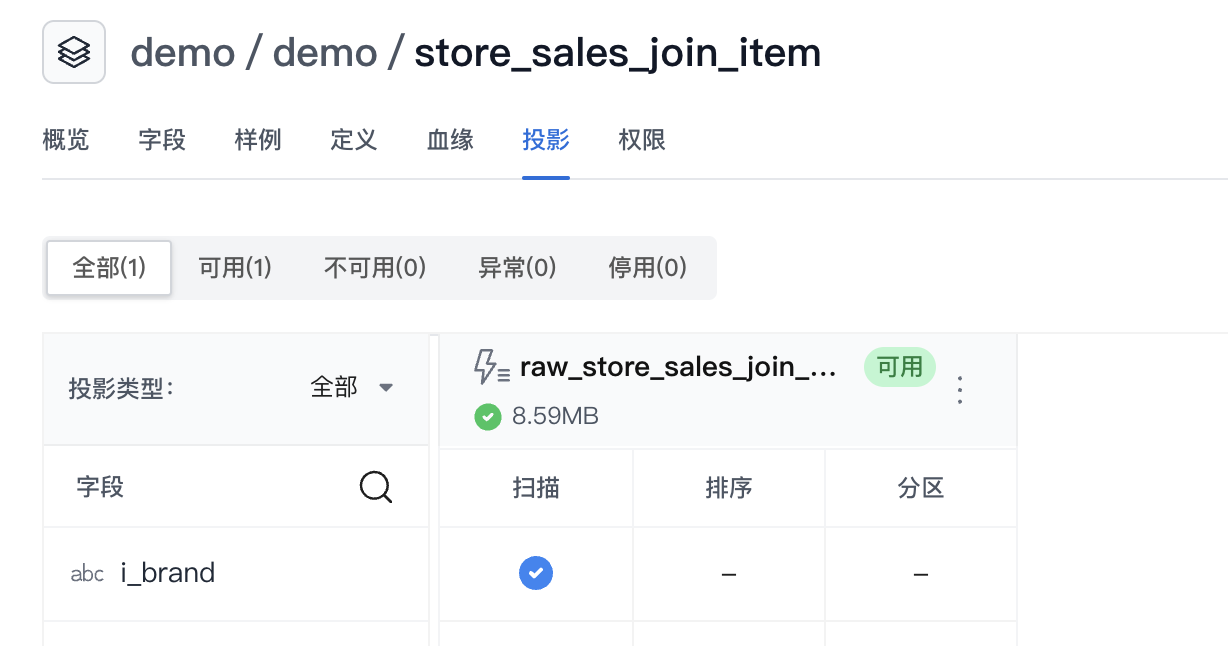Viewport: 1228px width, 646px height.
Task: Switch to the 概览 tab
Action: click(x=66, y=140)
